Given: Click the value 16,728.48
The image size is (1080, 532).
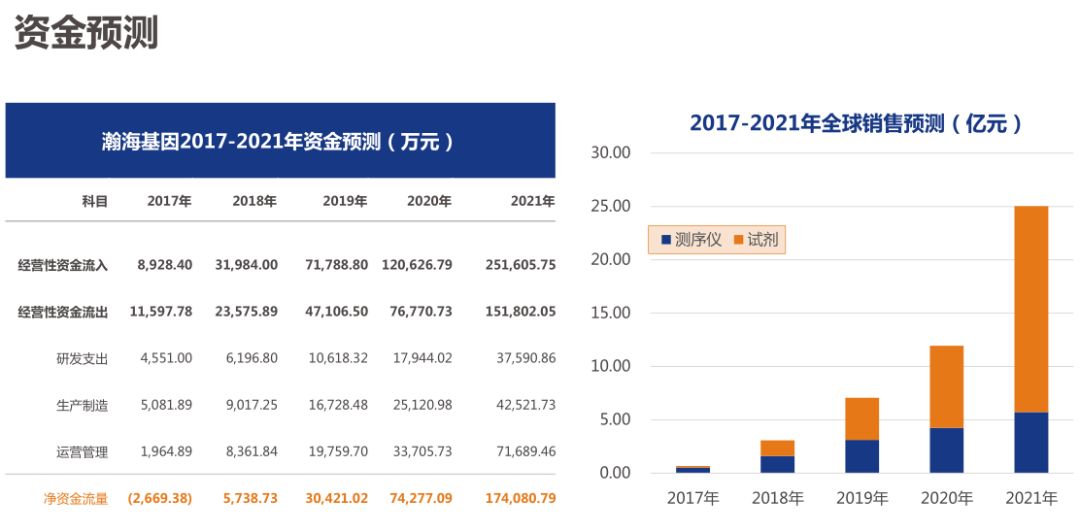Looking at the screenshot, I should tap(338, 405).
